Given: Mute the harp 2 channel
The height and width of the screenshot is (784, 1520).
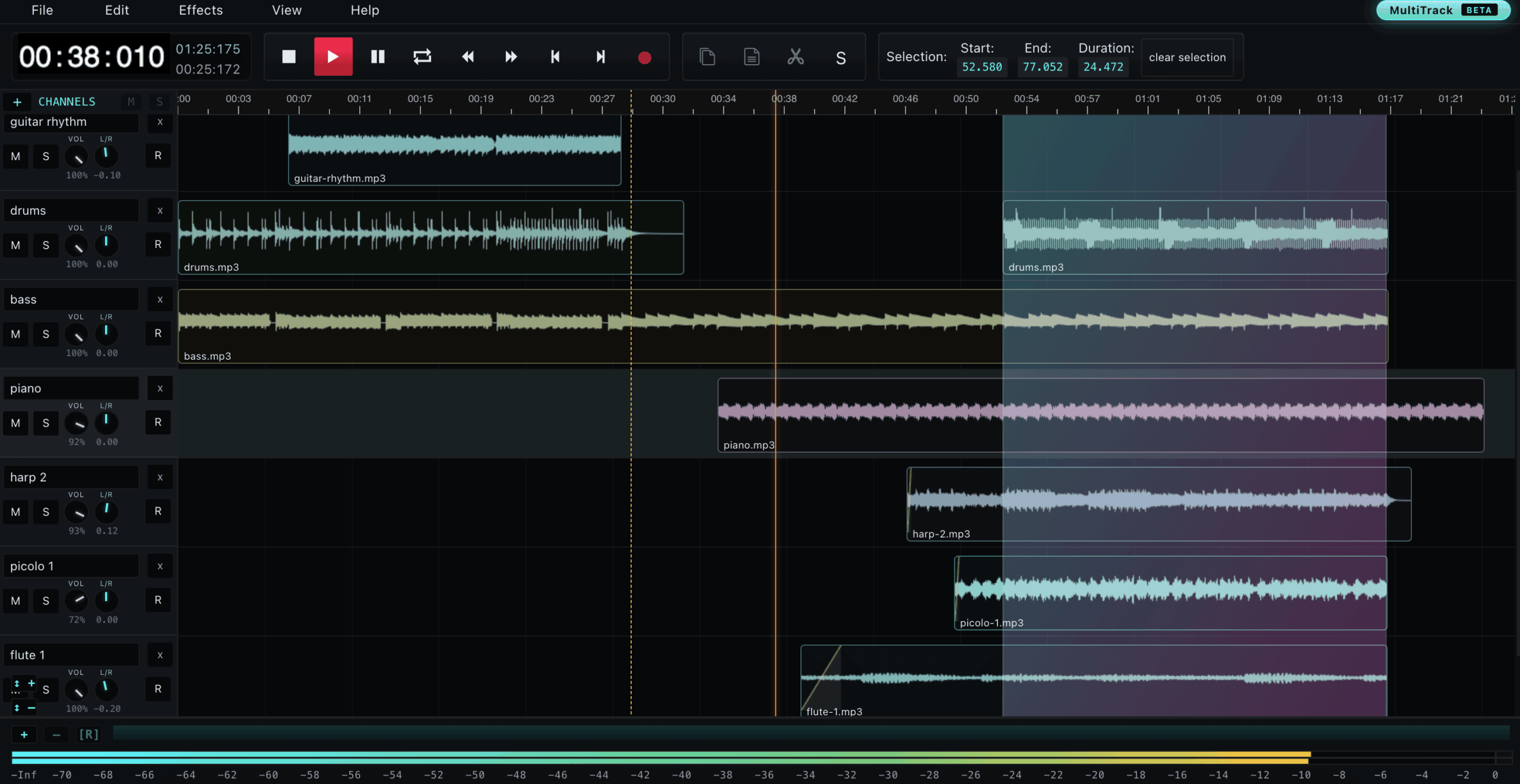Looking at the screenshot, I should tap(15, 512).
